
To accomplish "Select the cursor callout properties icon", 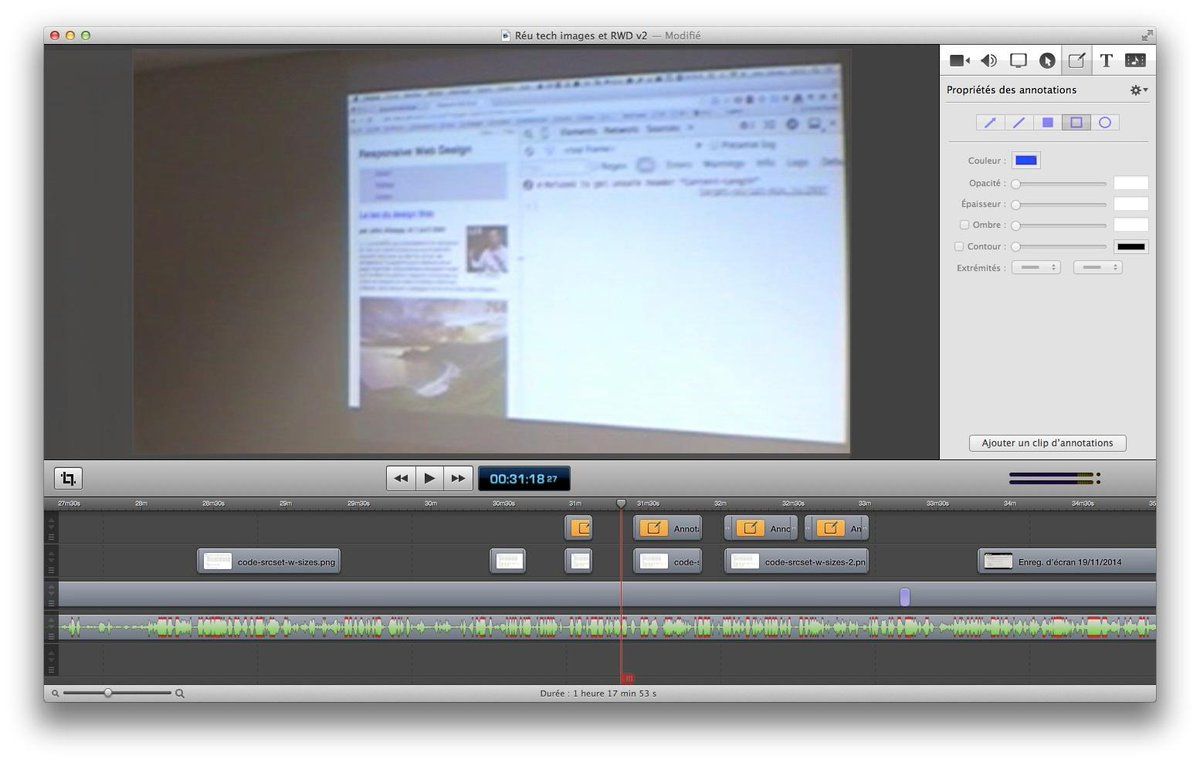I will pos(1047,60).
